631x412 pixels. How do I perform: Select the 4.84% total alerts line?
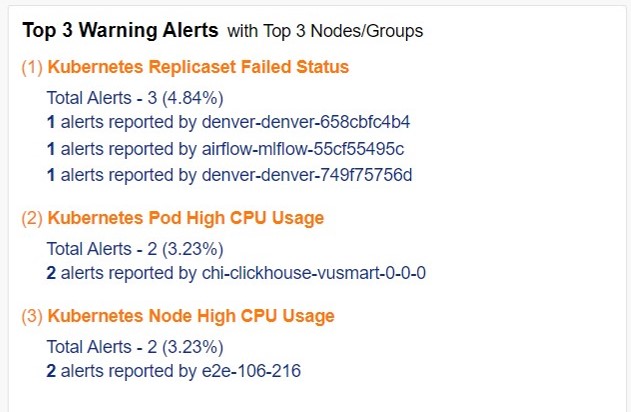click(x=134, y=98)
